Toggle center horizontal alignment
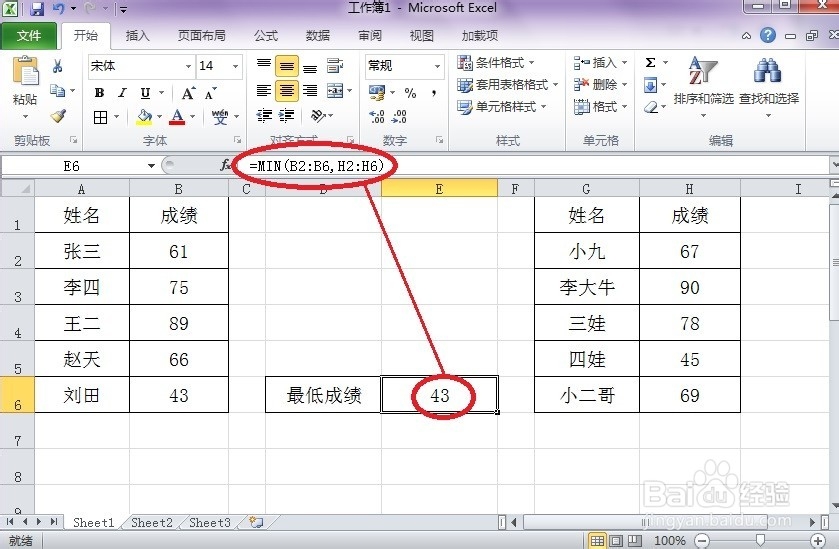The height and width of the screenshot is (549, 839). 287,90
